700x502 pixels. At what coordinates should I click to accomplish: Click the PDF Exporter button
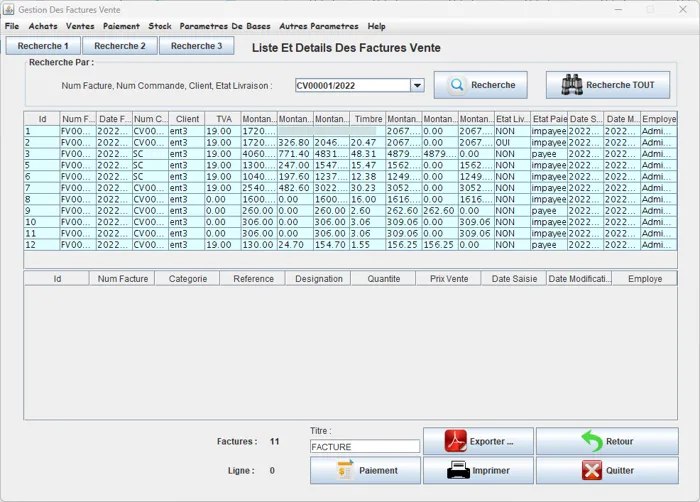(477, 441)
